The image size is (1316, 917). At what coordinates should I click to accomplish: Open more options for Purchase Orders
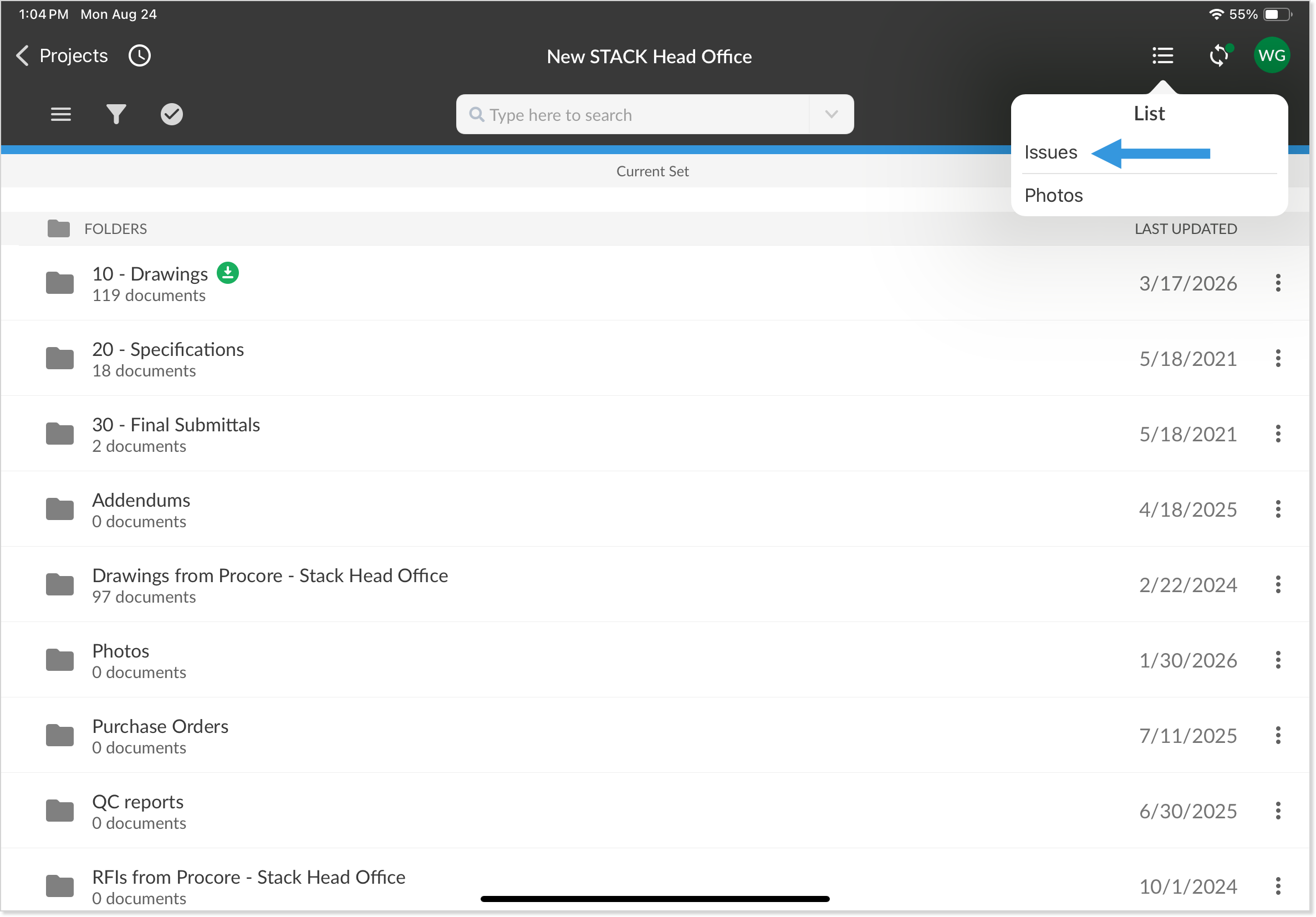click(1278, 735)
